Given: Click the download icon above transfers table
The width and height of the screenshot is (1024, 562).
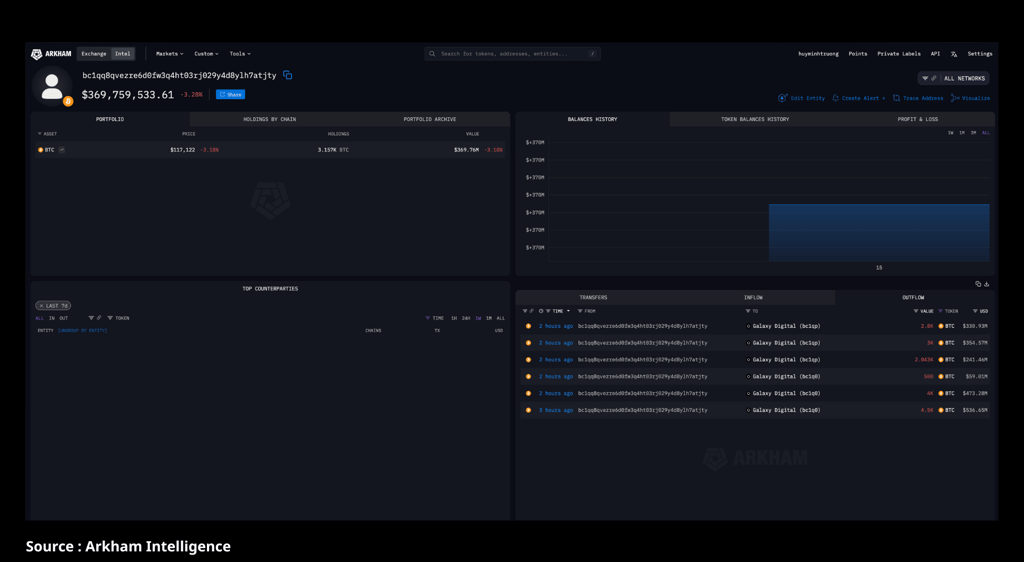Looking at the screenshot, I should [x=986, y=284].
